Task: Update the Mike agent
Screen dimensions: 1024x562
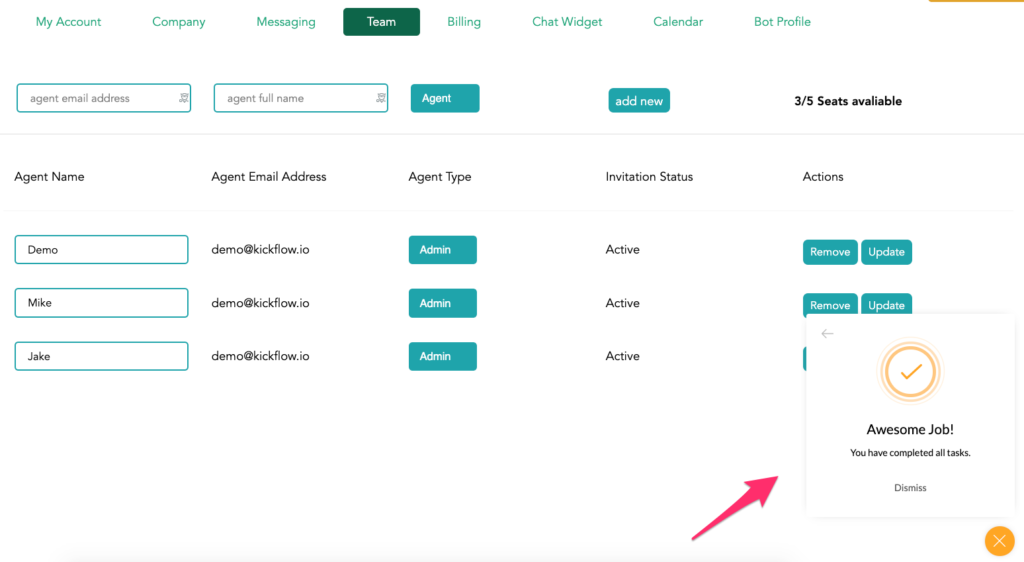Action: pyautogui.click(x=886, y=304)
